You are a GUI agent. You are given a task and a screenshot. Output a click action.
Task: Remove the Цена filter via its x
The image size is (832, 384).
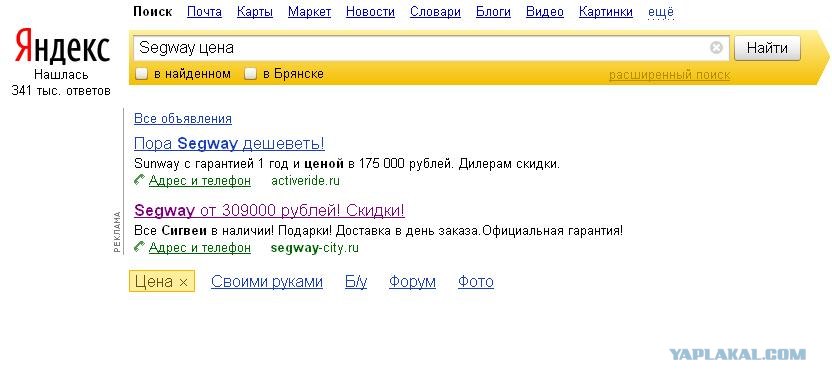[183, 283]
